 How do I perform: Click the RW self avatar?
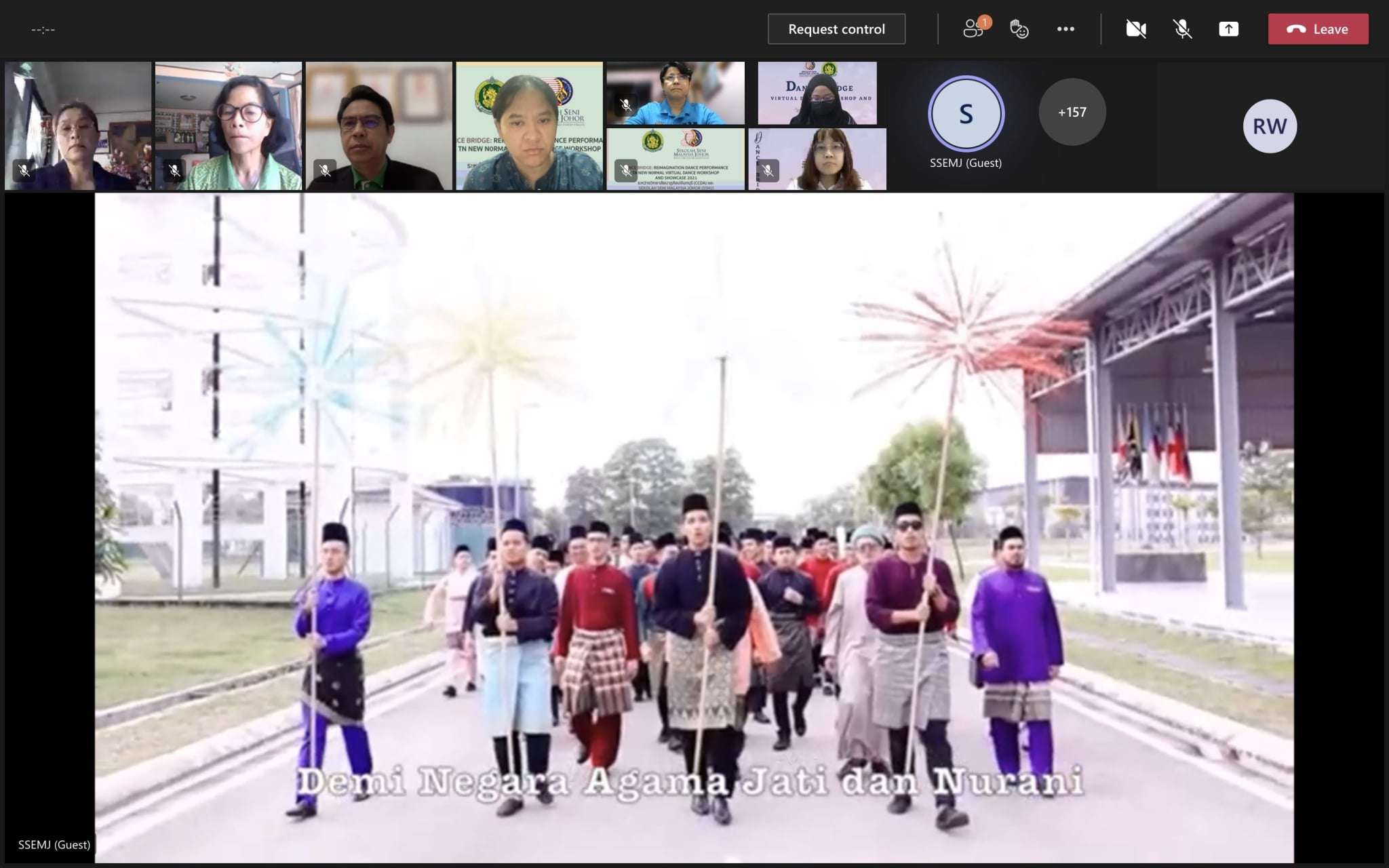click(1270, 126)
